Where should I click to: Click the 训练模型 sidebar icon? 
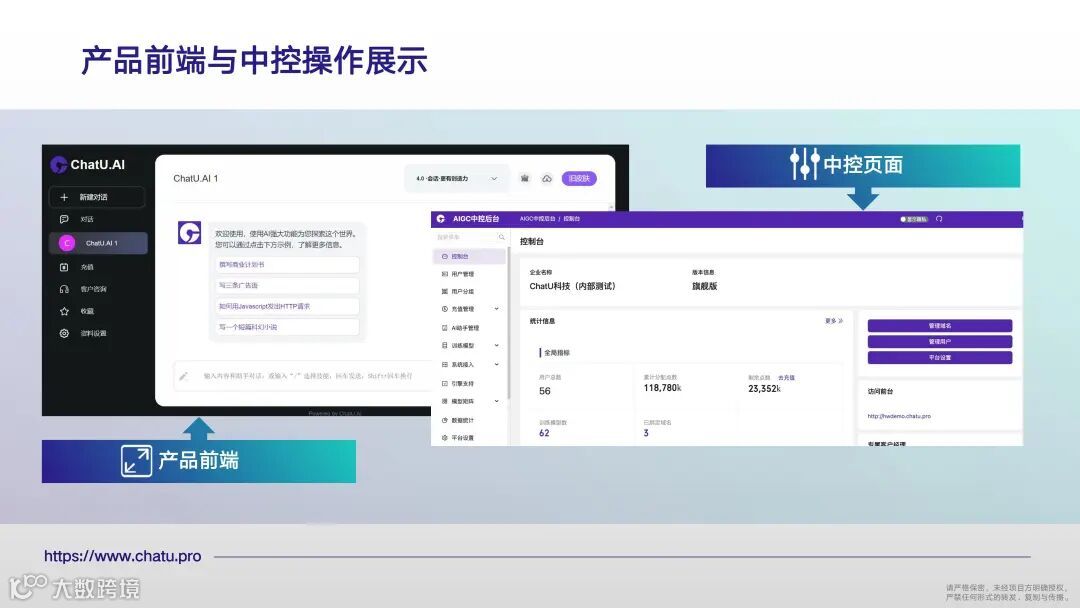(x=445, y=346)
